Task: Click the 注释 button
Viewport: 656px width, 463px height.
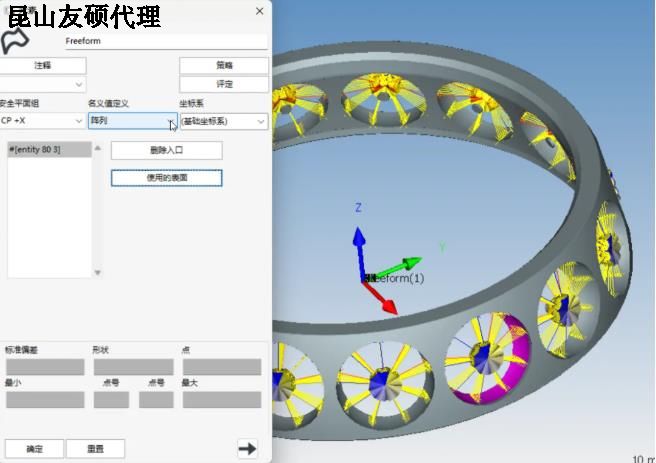Action: (x=42, y=65)
